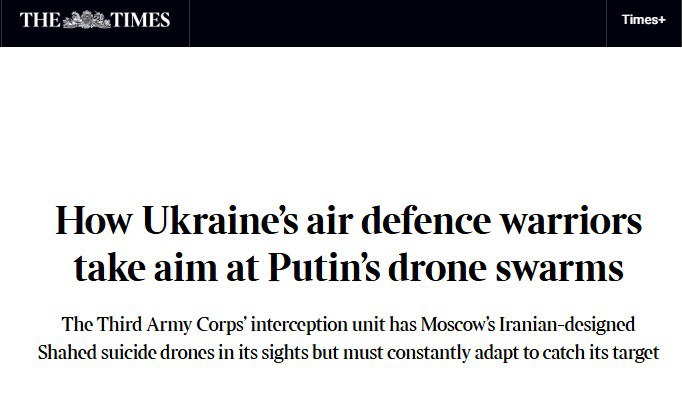
Task: Click the headline word "Putin's"
Action: coord(324,267)
